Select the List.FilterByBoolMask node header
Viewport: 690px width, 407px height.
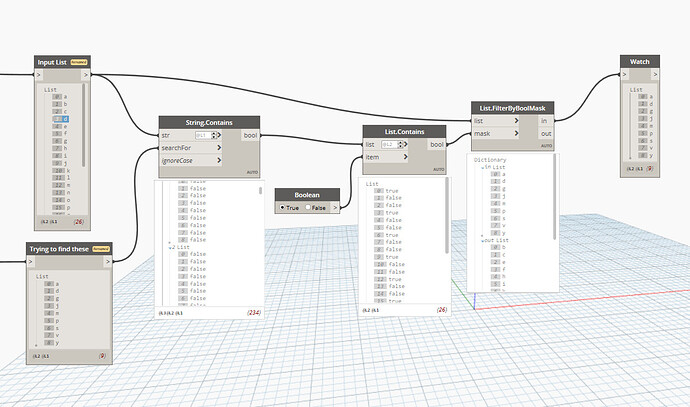pyautogui.click(x=512, y=108)
